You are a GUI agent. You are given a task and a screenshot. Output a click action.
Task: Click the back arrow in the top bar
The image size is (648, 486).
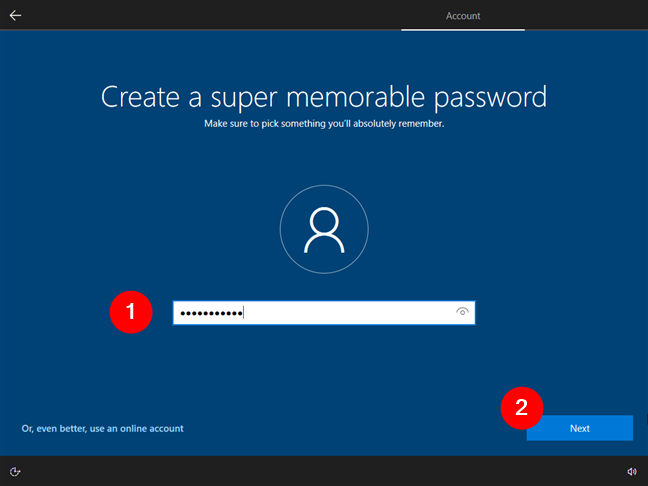tap(16, 16)
